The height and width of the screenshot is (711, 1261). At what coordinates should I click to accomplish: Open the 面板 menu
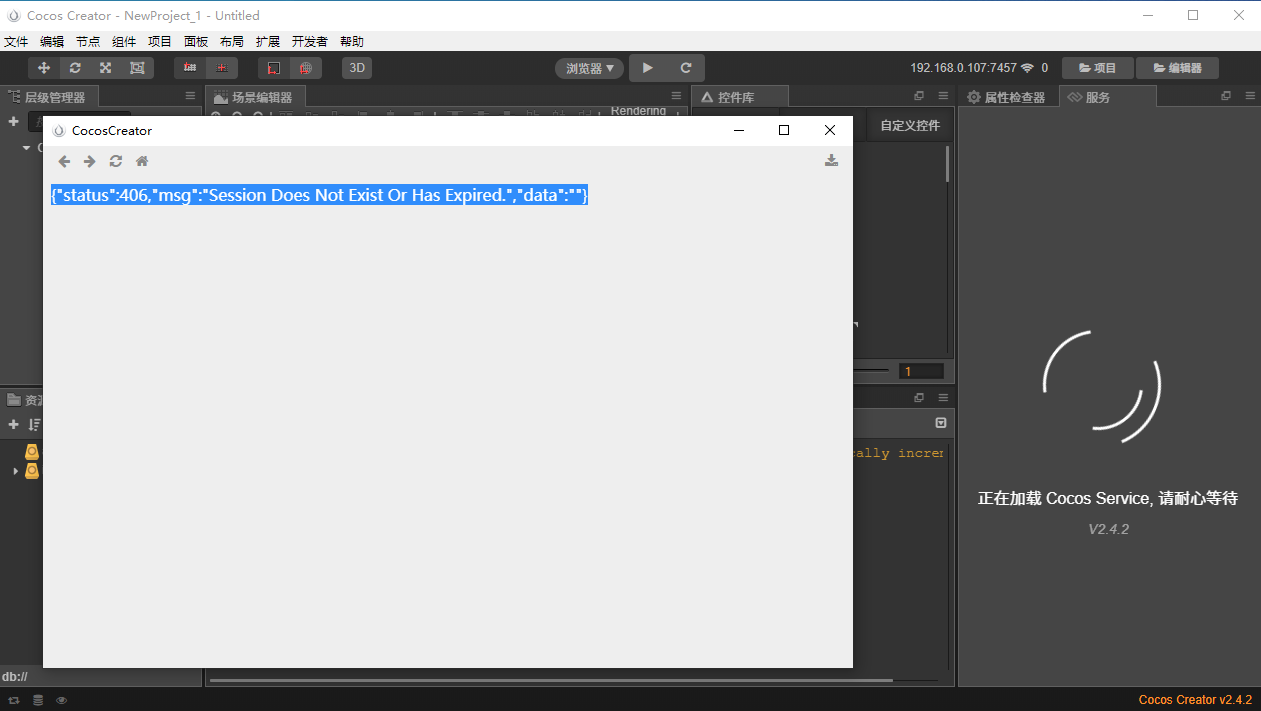point(196,41)
